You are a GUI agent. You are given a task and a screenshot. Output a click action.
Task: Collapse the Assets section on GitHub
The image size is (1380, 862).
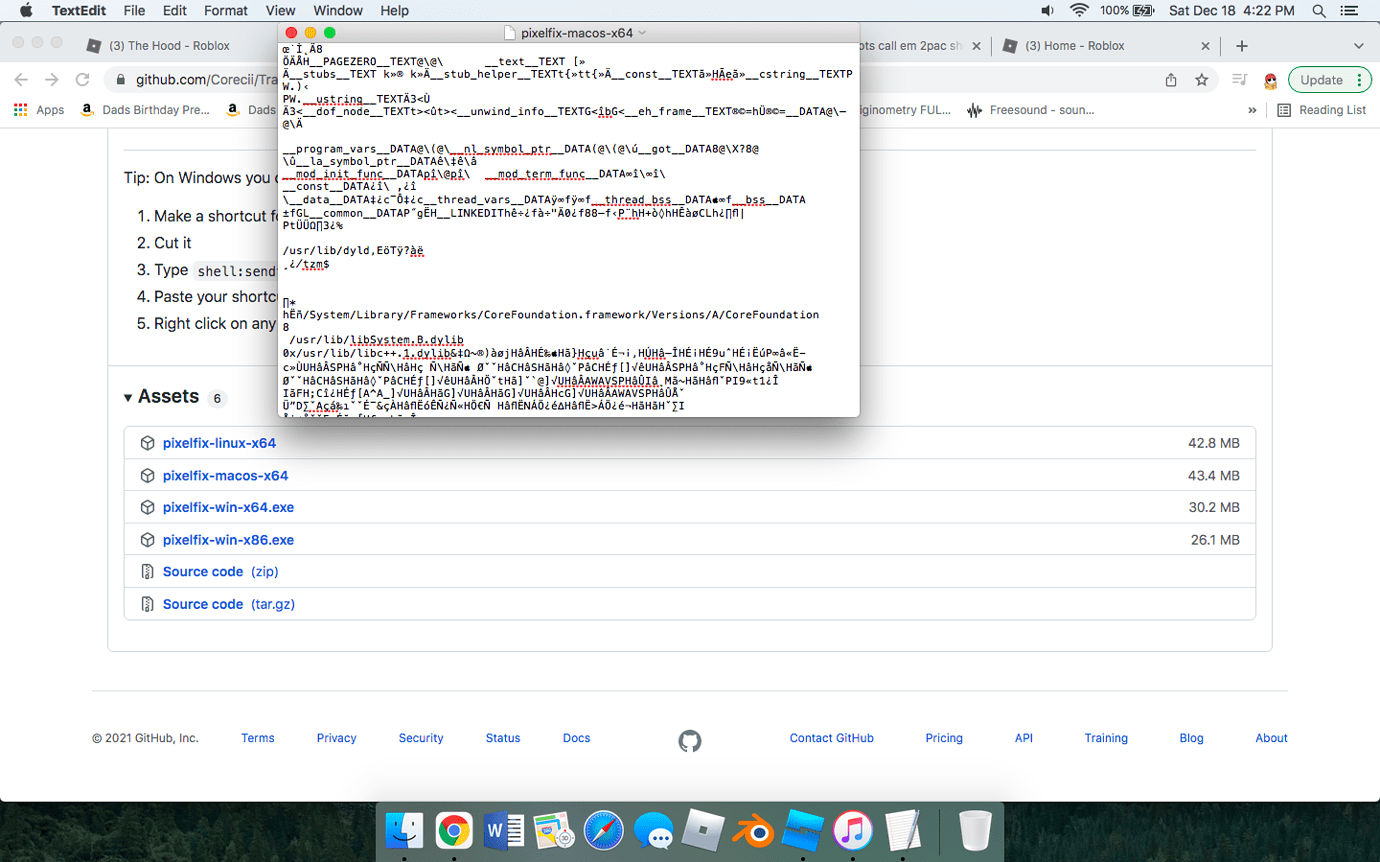point(130,396)
